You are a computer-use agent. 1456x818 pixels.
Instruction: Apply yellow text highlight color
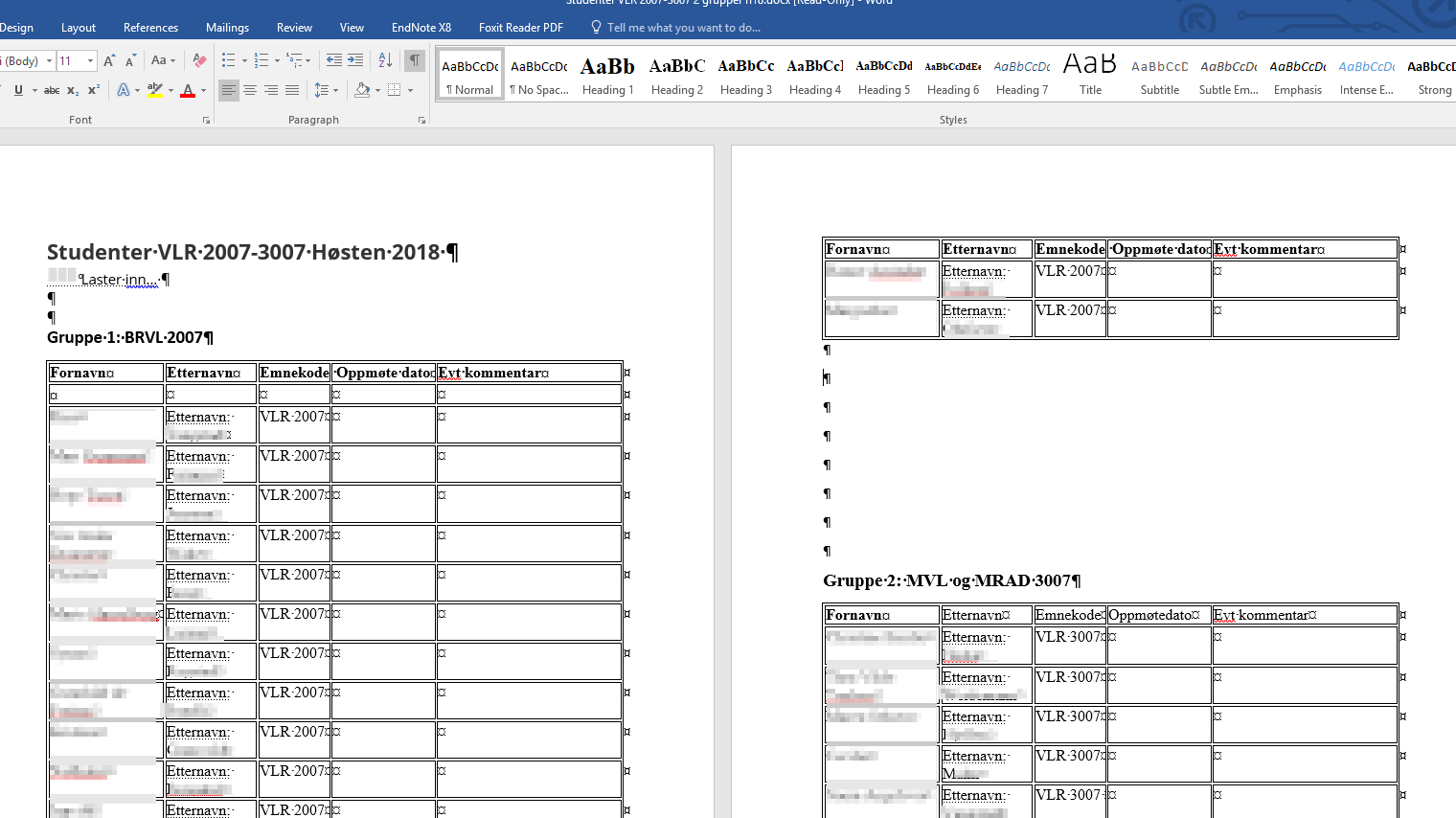(154, 90)
